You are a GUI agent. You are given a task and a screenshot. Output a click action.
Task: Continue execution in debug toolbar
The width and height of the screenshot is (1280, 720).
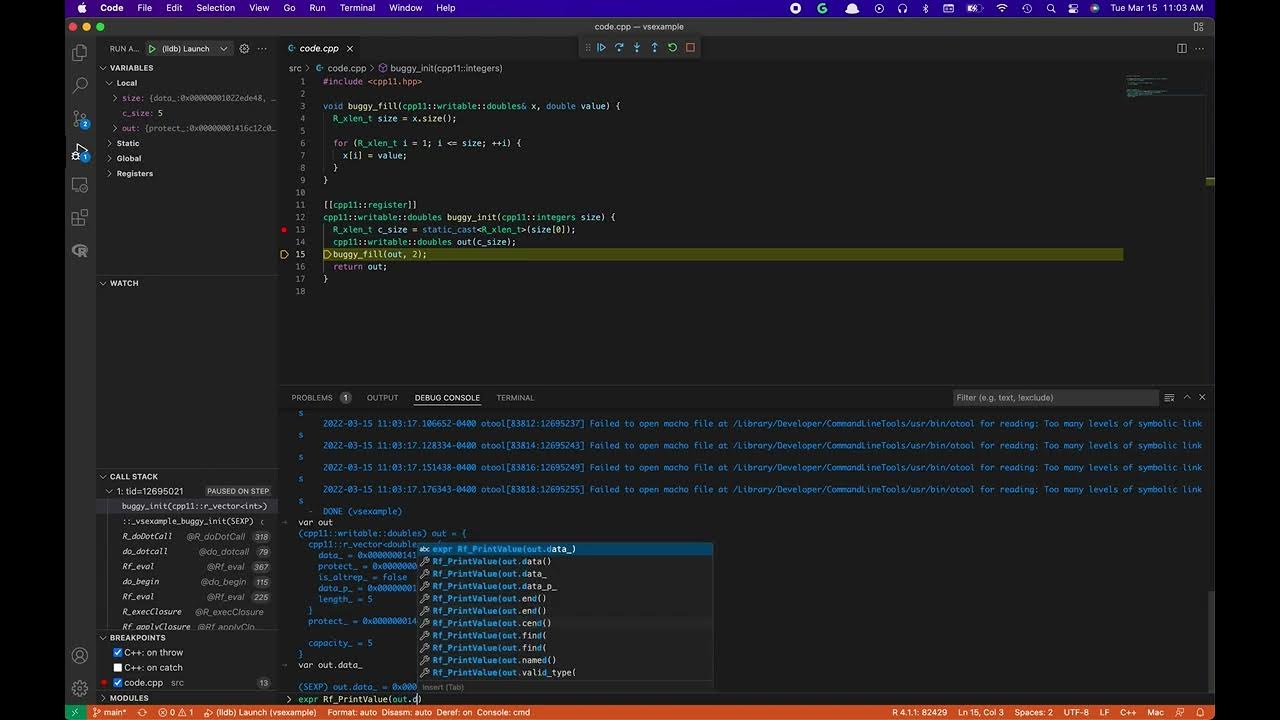[601, 47]
